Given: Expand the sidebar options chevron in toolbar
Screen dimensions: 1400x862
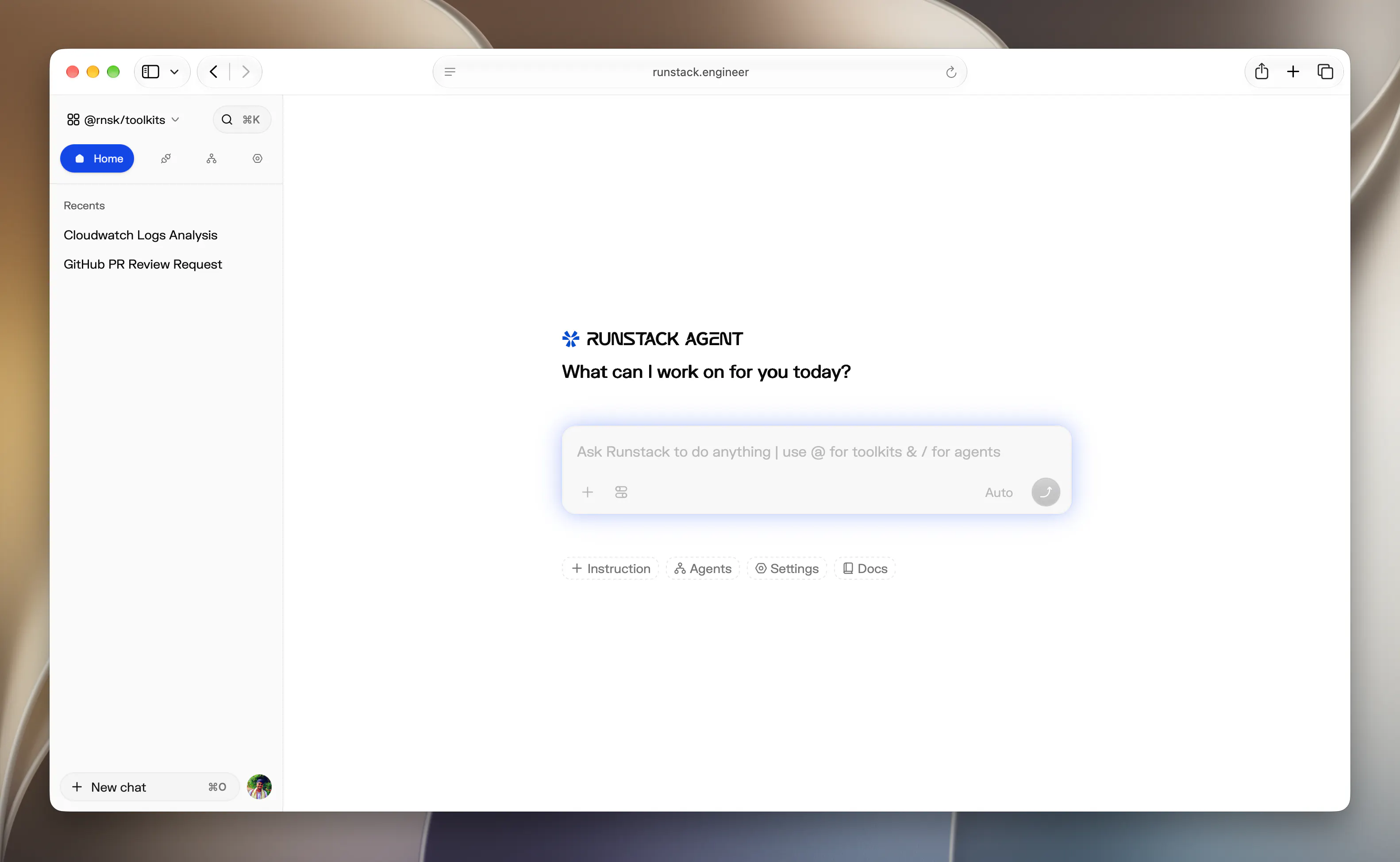Looking at the screenshot, I should click(174, 72).
